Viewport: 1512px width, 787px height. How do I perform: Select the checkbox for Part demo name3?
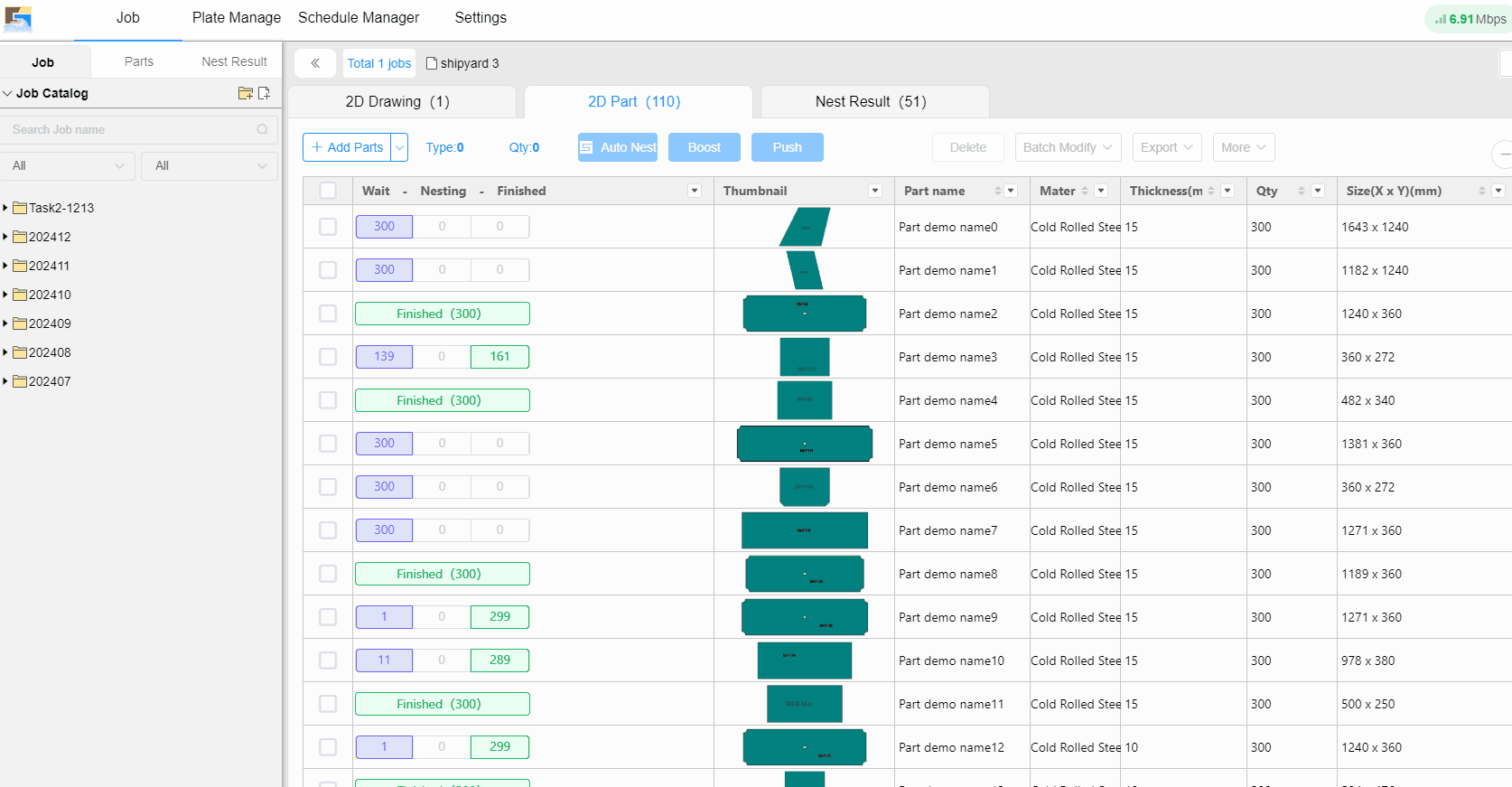[328, 357]
